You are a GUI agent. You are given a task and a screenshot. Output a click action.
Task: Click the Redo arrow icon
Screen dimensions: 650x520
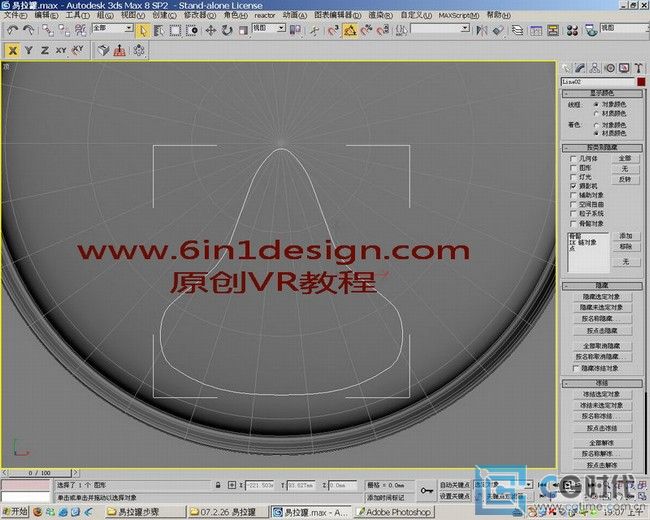coord(29,30)
